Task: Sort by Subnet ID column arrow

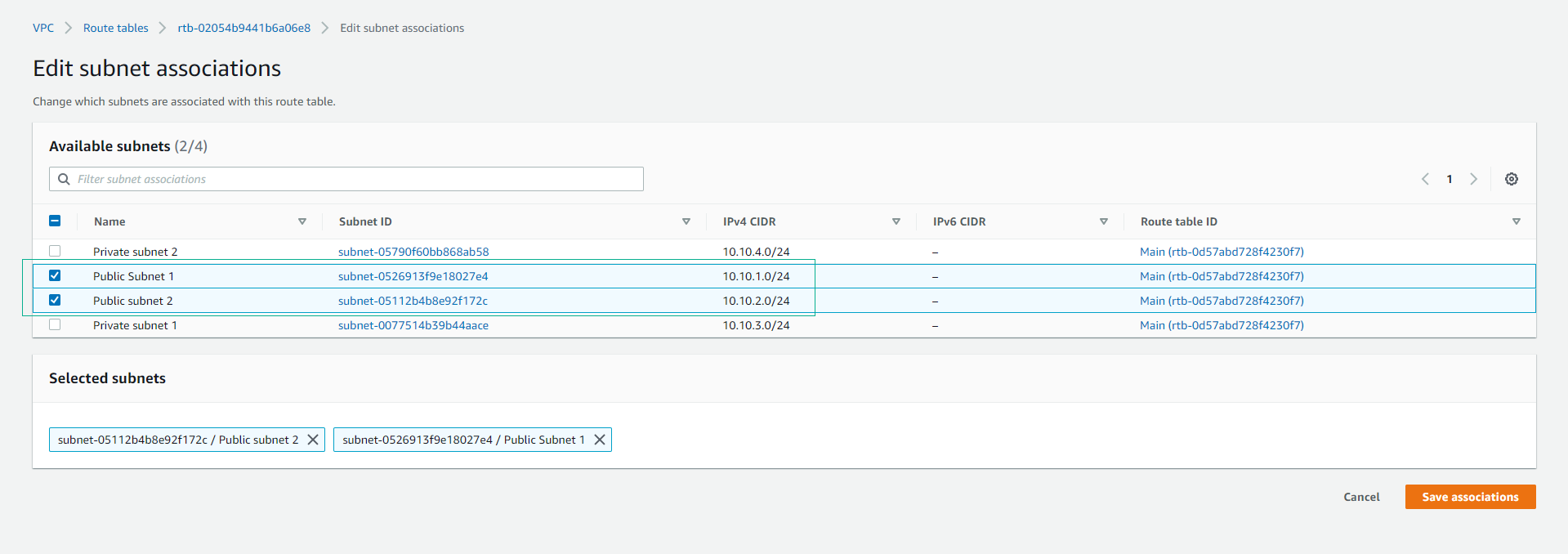Action: (x=686, y=221)
